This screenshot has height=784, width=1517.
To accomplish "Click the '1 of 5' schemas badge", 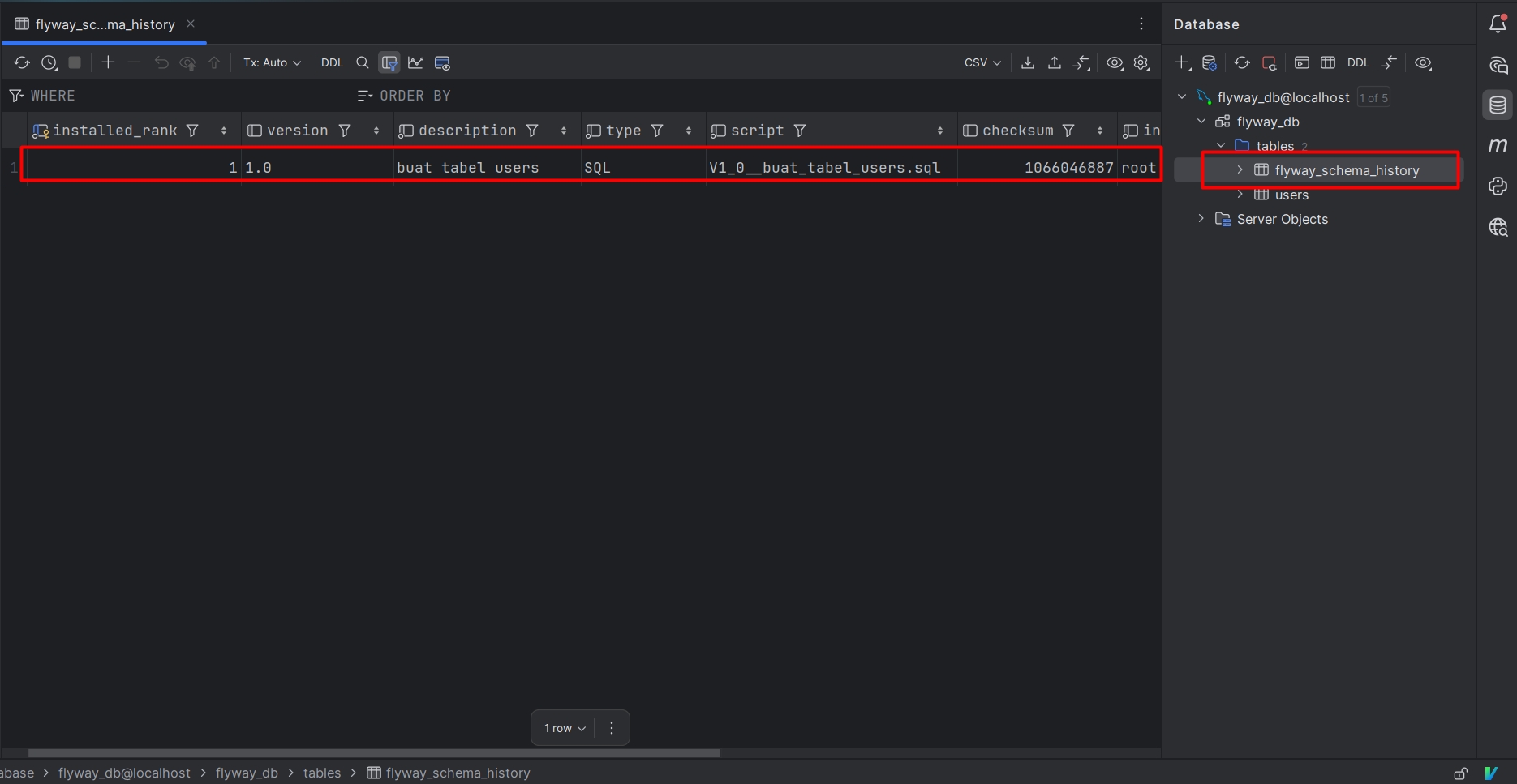I will tap(1373, 97).
